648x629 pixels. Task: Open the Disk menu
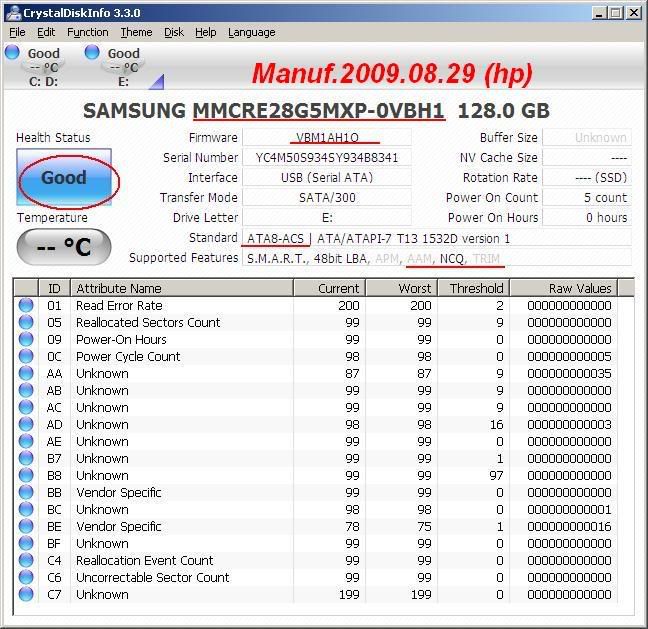point(174,32)
